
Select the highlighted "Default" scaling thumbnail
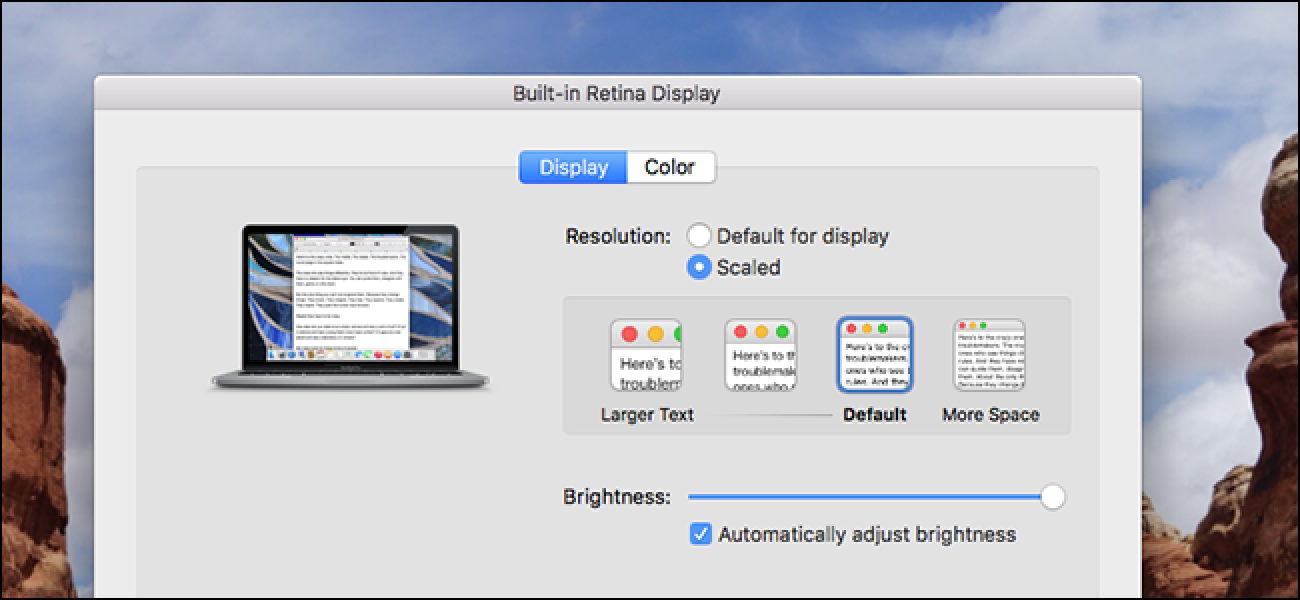(x=875, y=353)
